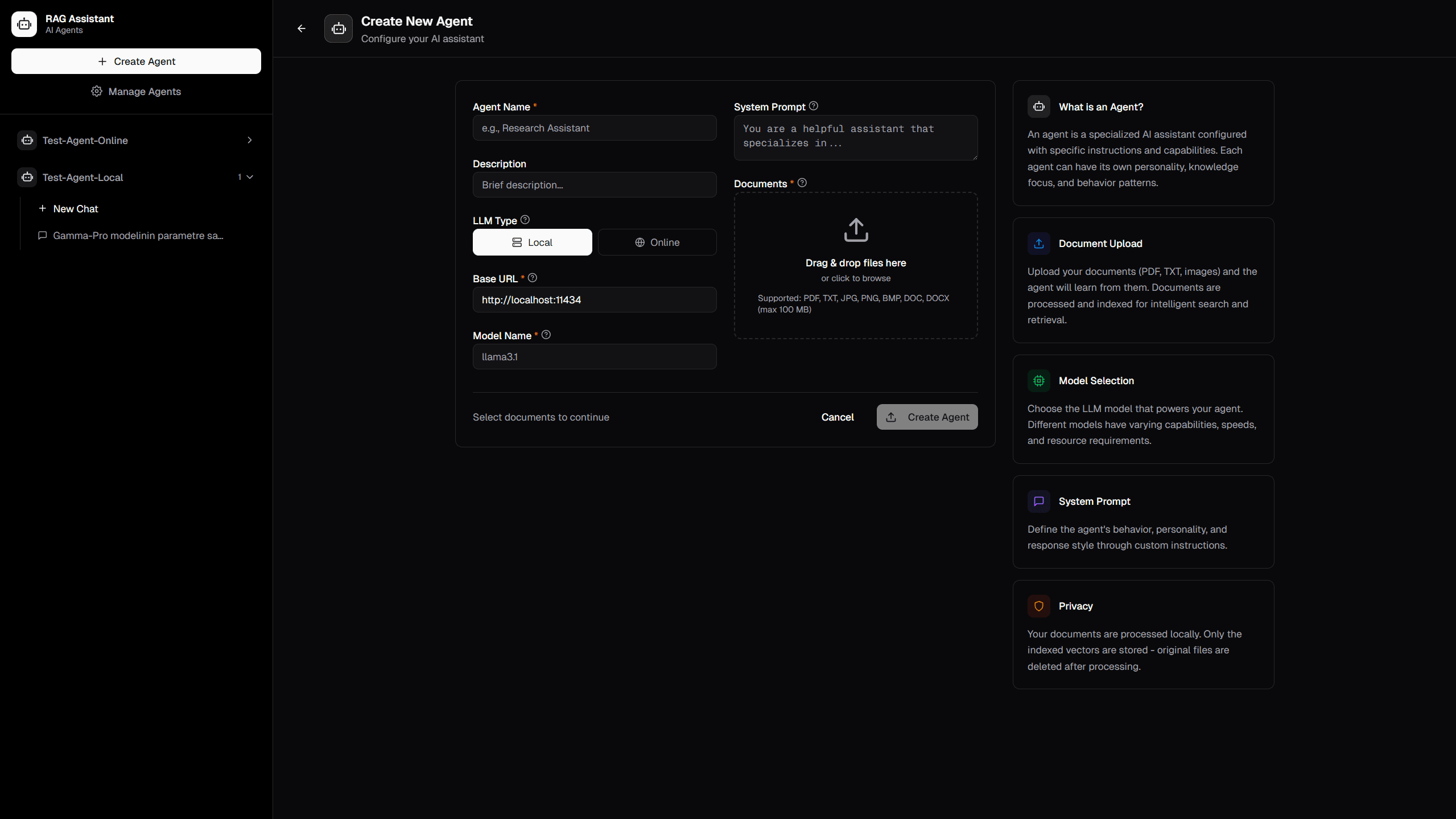
Task: Click the Test-Agent-Local robot icon
Action: (x=27, y=177)
